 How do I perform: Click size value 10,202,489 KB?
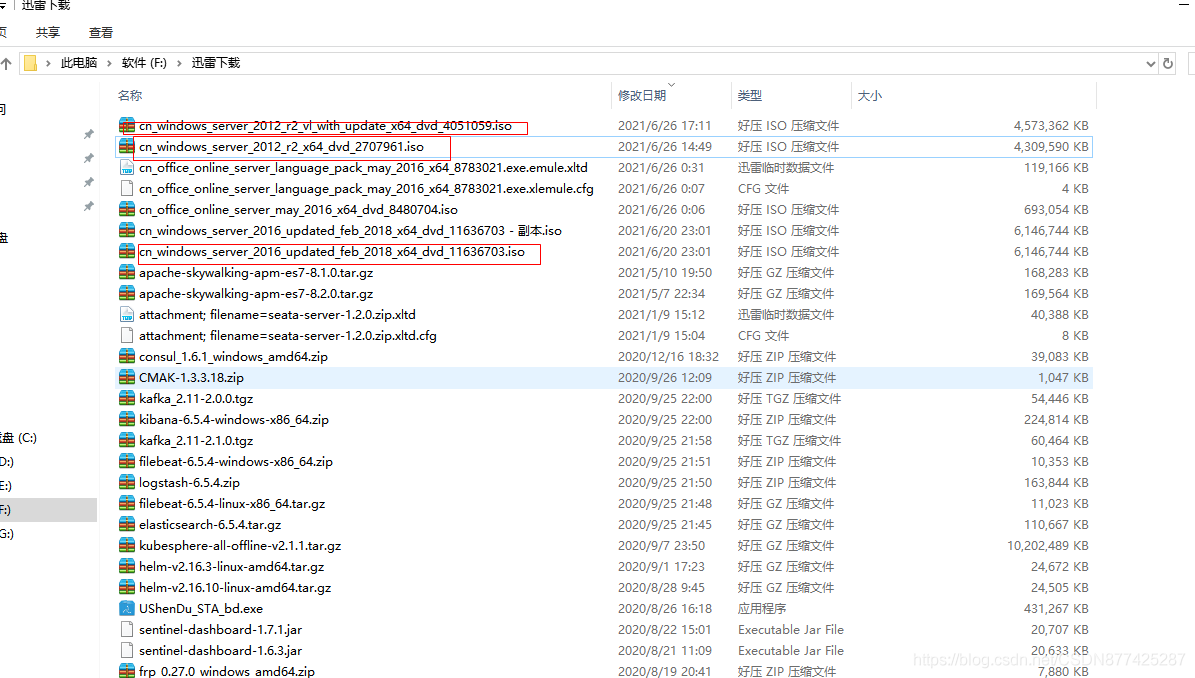pos(1048,545)
